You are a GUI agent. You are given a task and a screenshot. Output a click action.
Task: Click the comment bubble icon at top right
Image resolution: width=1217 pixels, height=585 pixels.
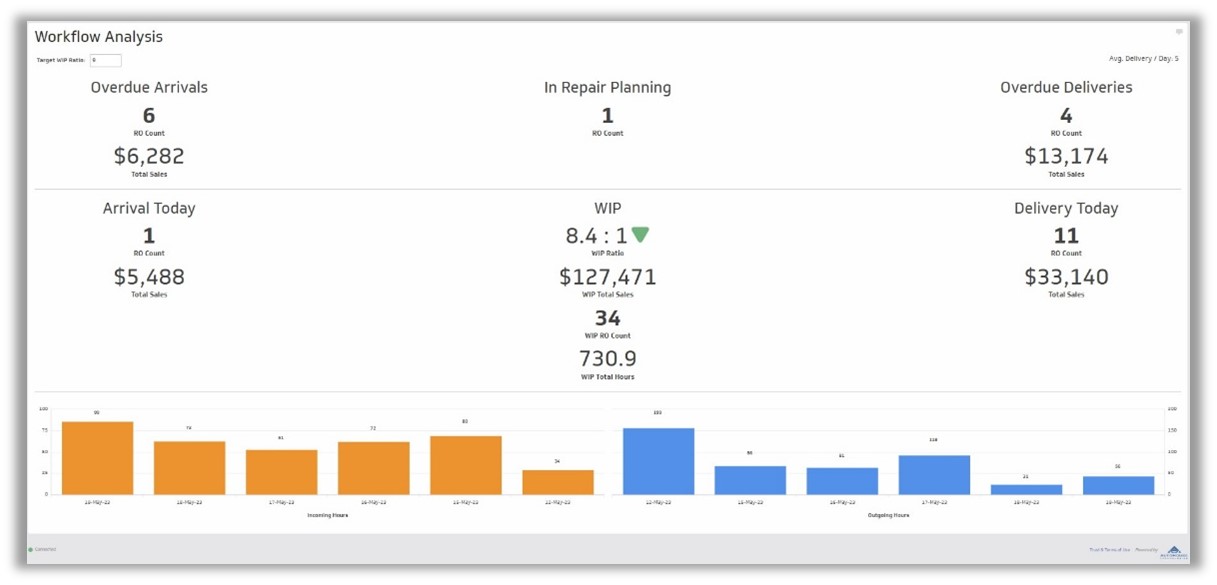point(1179,32)
